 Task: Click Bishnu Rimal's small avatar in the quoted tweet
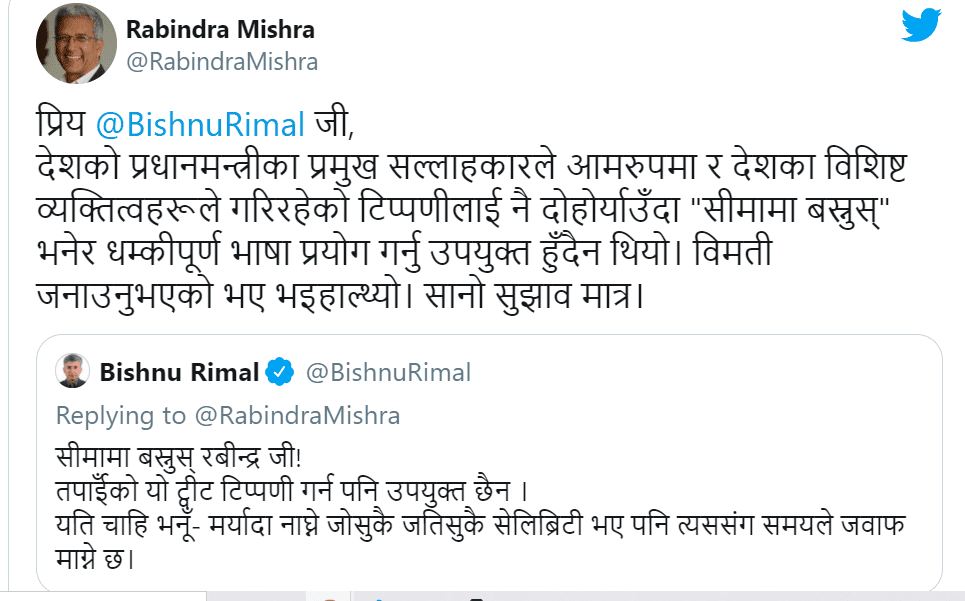coord(72,372)
